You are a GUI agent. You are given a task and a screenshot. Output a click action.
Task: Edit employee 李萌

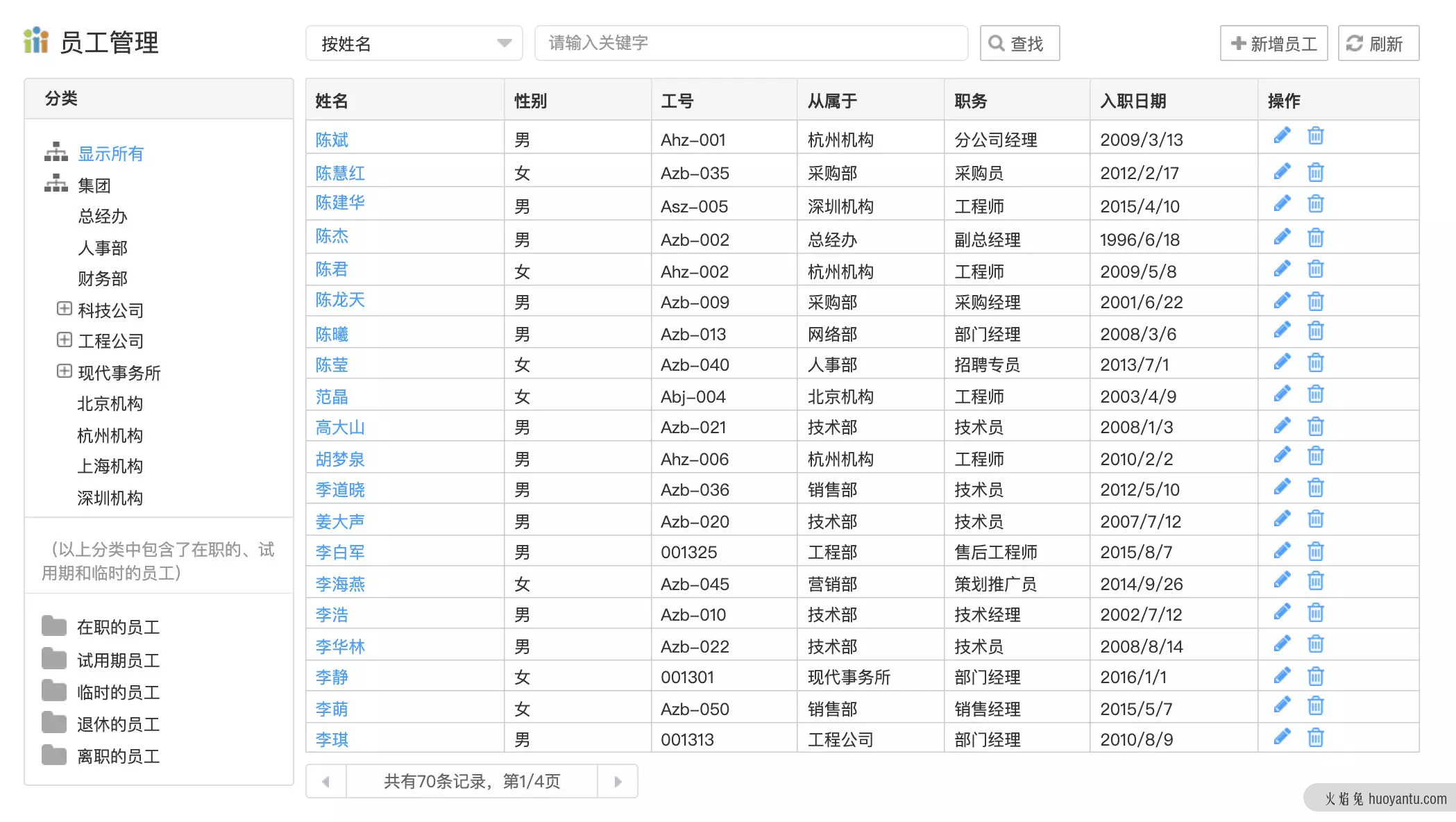1282,705
